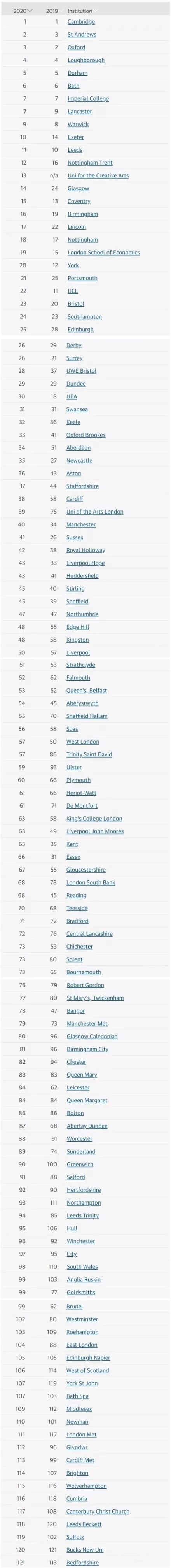
Task: Open the St Andrews institution link
Action: (82, 35)
